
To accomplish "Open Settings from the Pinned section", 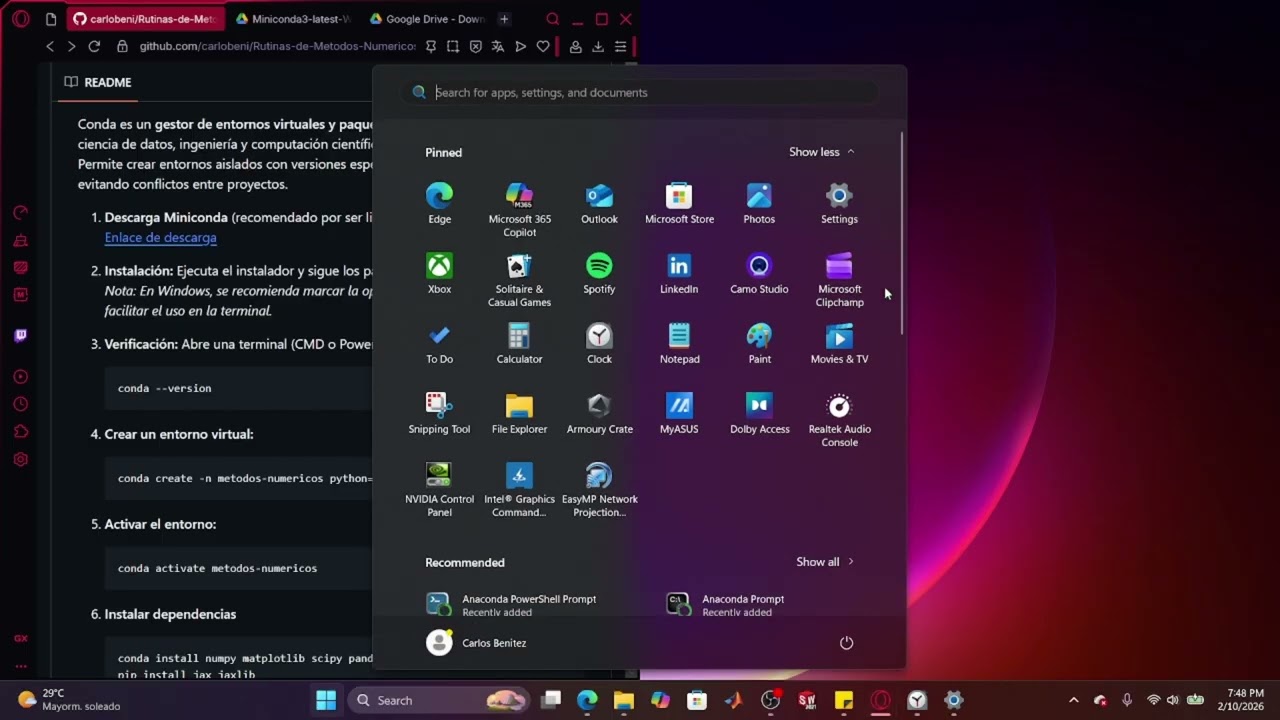I will pyautogui.click(x=839, y=203).
